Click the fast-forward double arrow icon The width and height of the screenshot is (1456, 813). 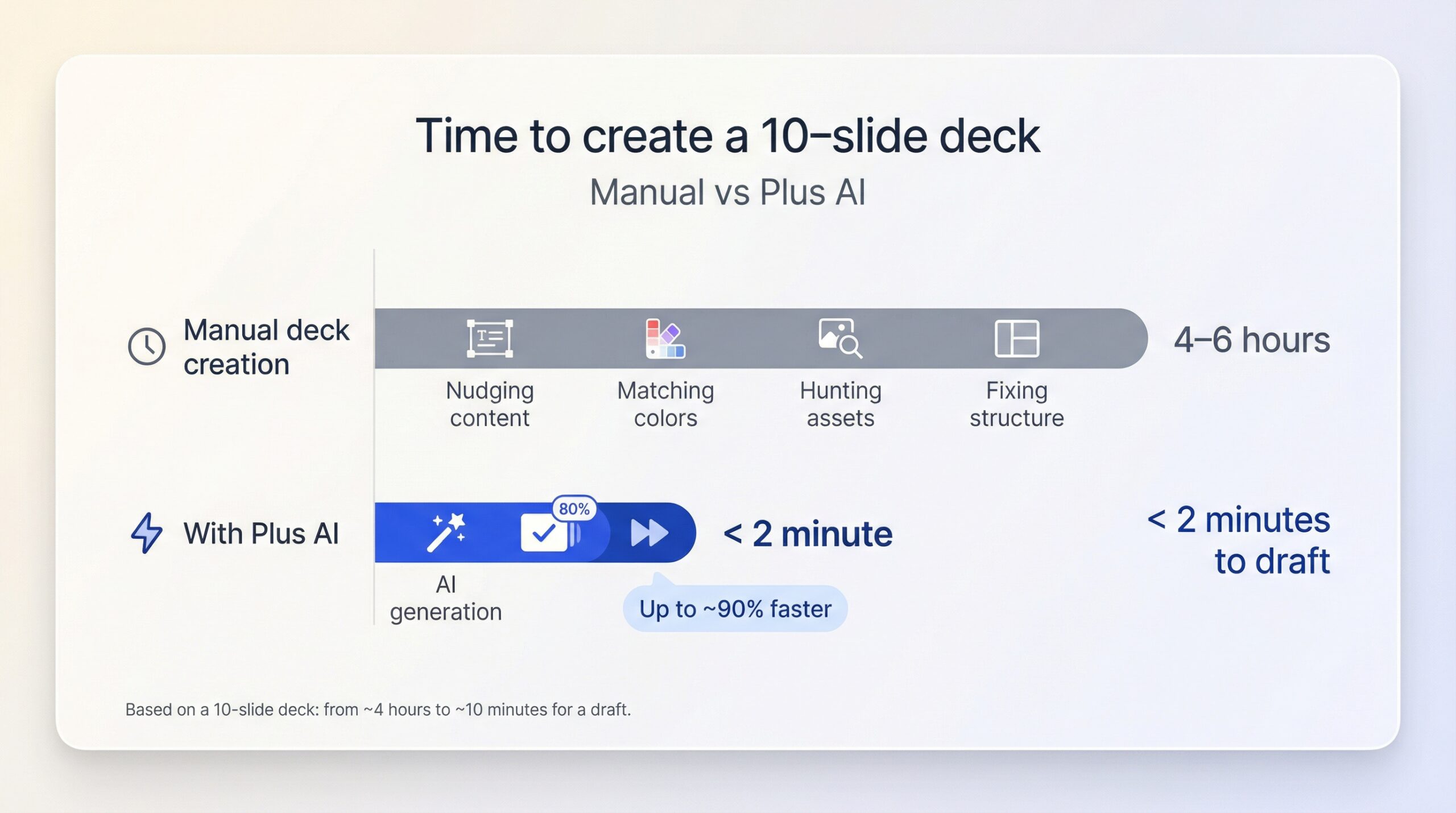click(x=649, y=533)
